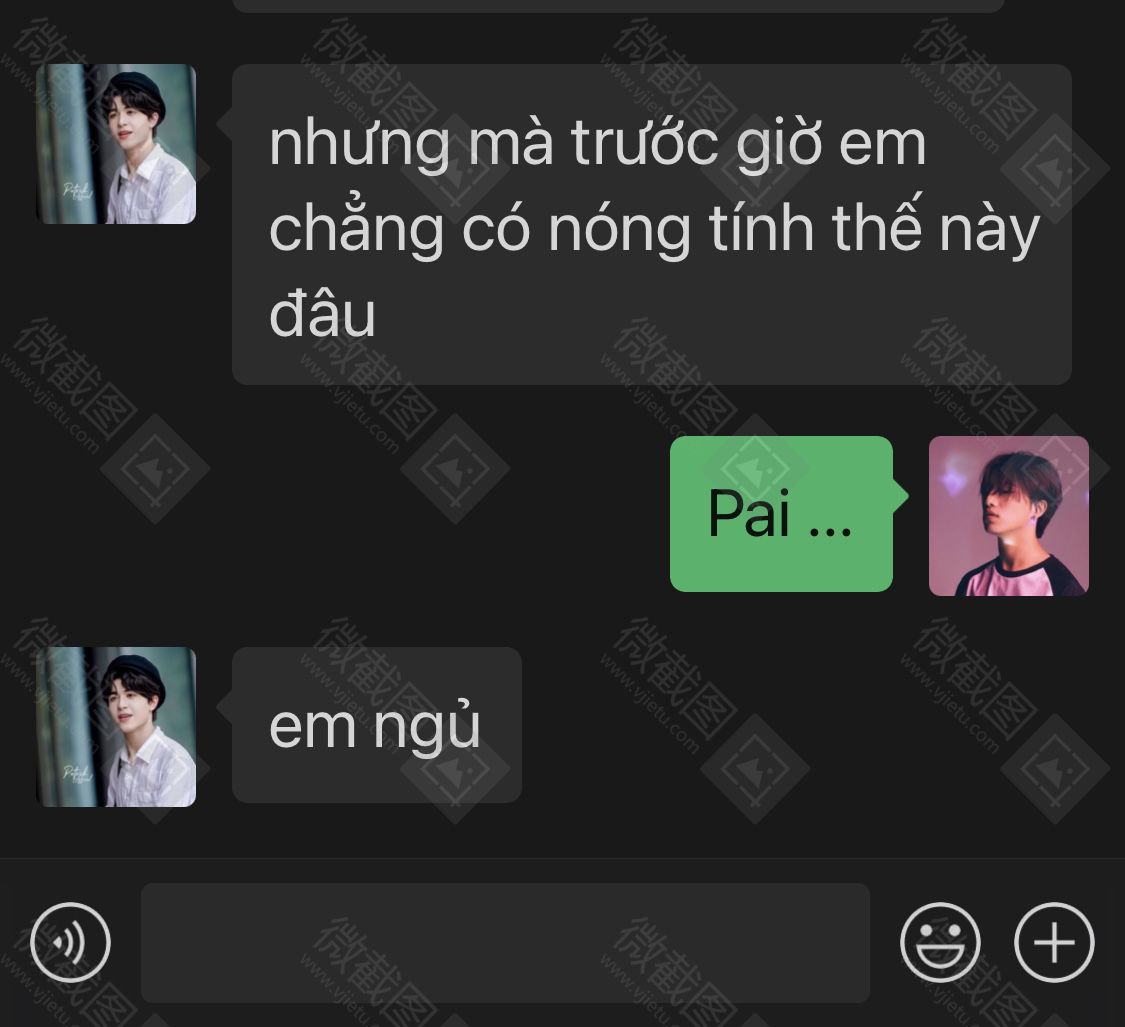Viewport: 1125px width, 1027px height.
Task: Tap the sender photo next to 'Pai ...'
Action: [x=1009, y=516]
